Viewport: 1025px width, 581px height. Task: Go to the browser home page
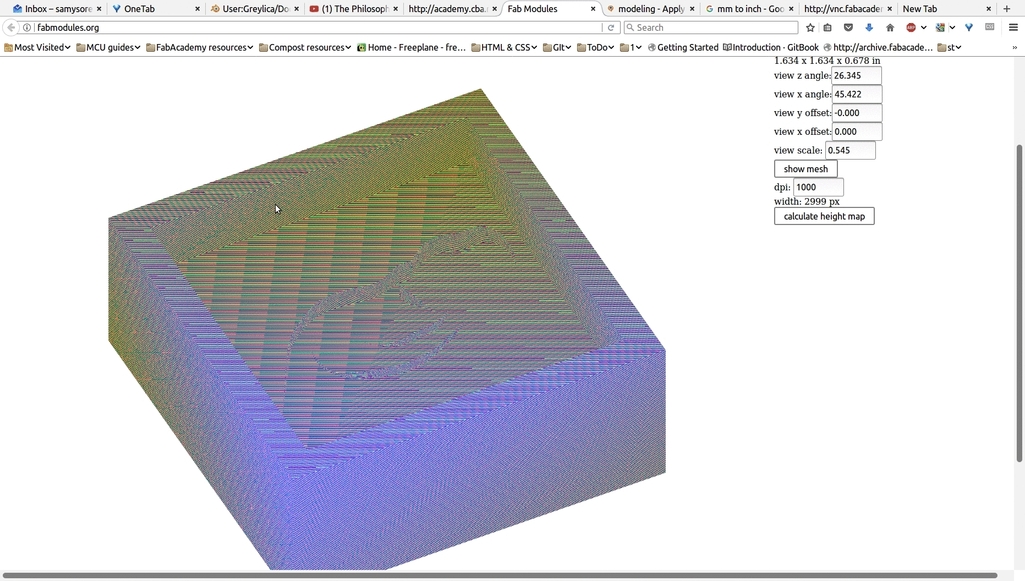tap(890, 27)
